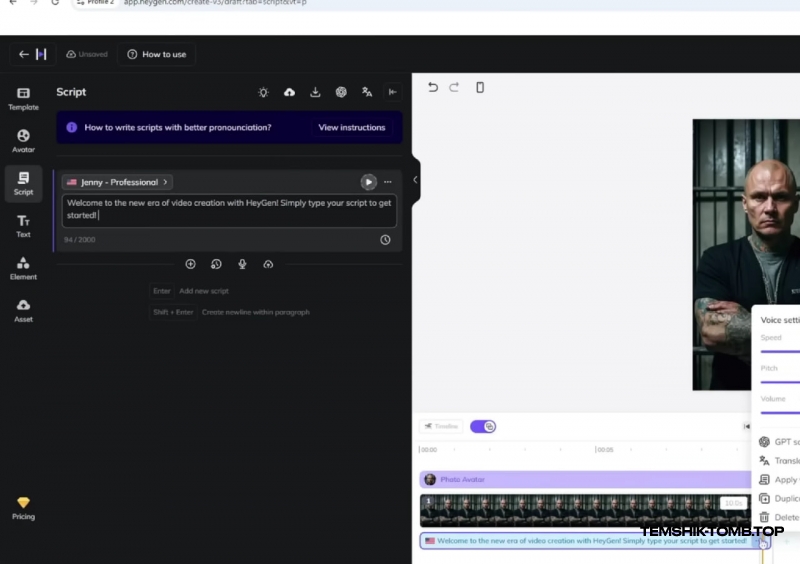Image resolution: width=800 pixels, height=564 pixels.
Task: Click the upload audio icon below the script
Action: tap(268, 264)
